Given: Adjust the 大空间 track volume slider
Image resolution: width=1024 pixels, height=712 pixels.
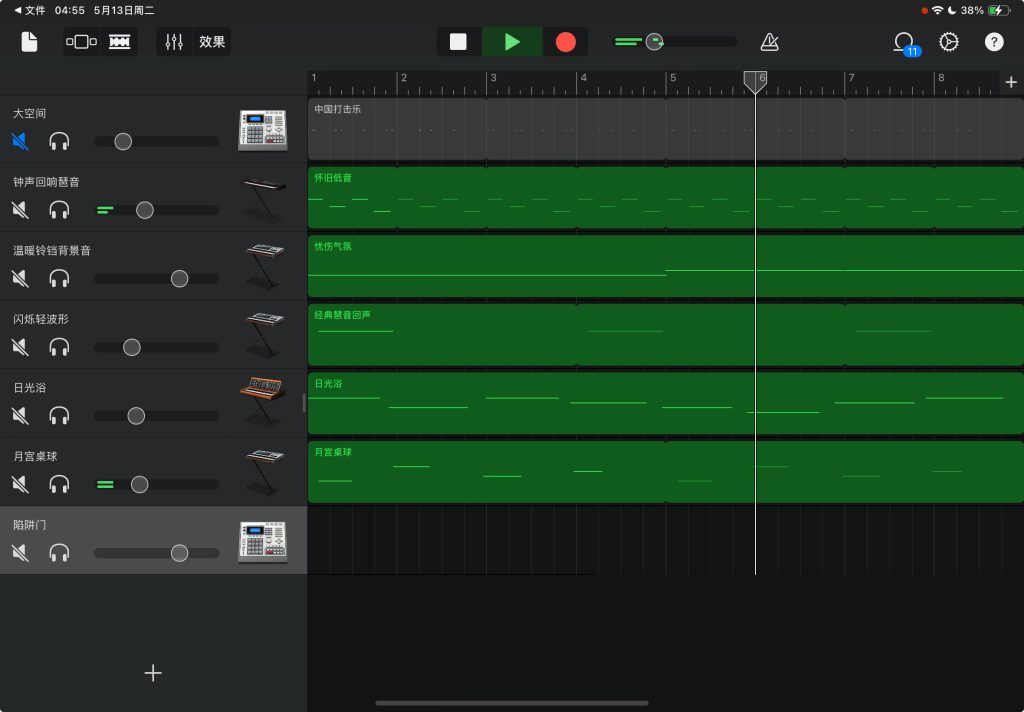Looking at the screenshot, I should coord(123,141).
